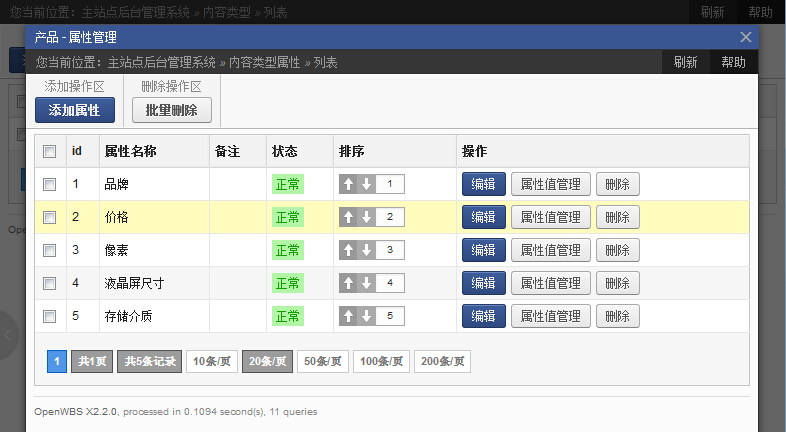Screen dimensions: 786x432
Task: Move 液晶屏尺寸 attribute down in order
Action: (367, 283)
